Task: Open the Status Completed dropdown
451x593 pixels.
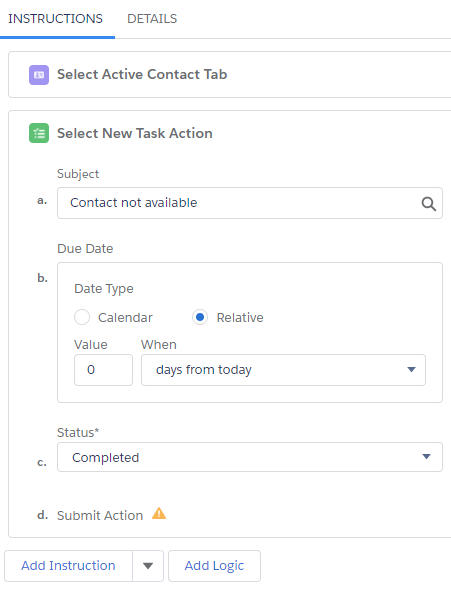Action: (x=250, y=457)
